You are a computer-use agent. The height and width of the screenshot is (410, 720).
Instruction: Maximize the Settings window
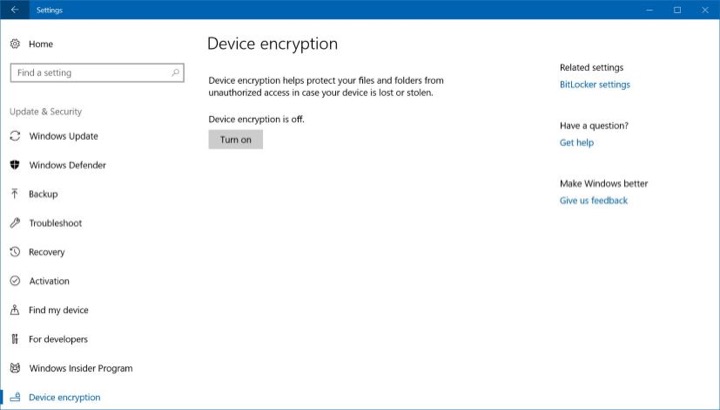[677, 10]
